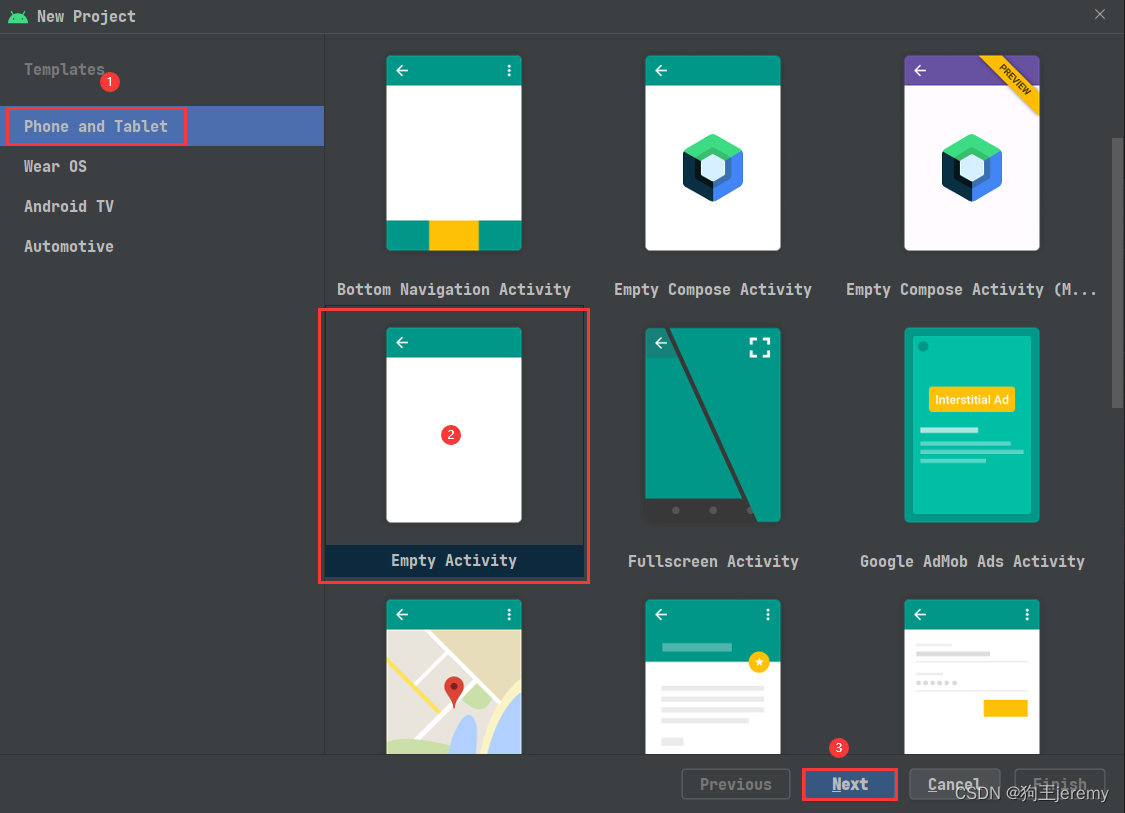Click the template list vertical scrollbar
The image size is (1125, 813).
pos(1117,273)
